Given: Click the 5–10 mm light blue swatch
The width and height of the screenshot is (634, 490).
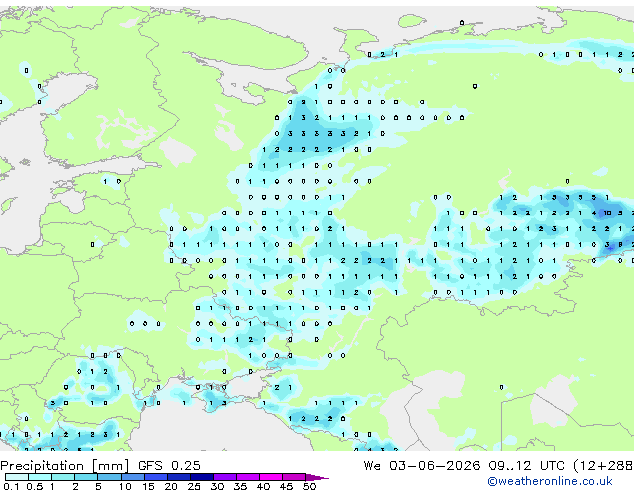Looking at the screenshot, I should pyautogui.click(x=109, y=477).
